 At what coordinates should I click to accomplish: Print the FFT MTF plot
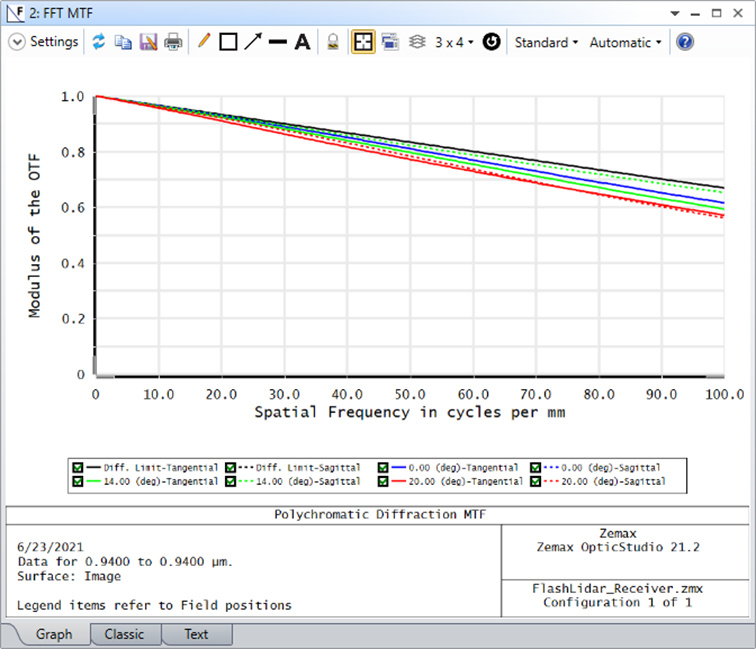(x=173, y=42)
